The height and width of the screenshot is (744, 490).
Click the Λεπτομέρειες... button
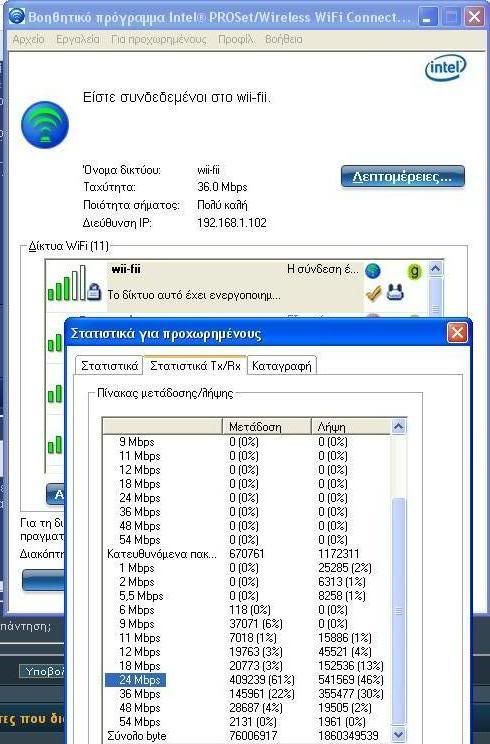403,177
